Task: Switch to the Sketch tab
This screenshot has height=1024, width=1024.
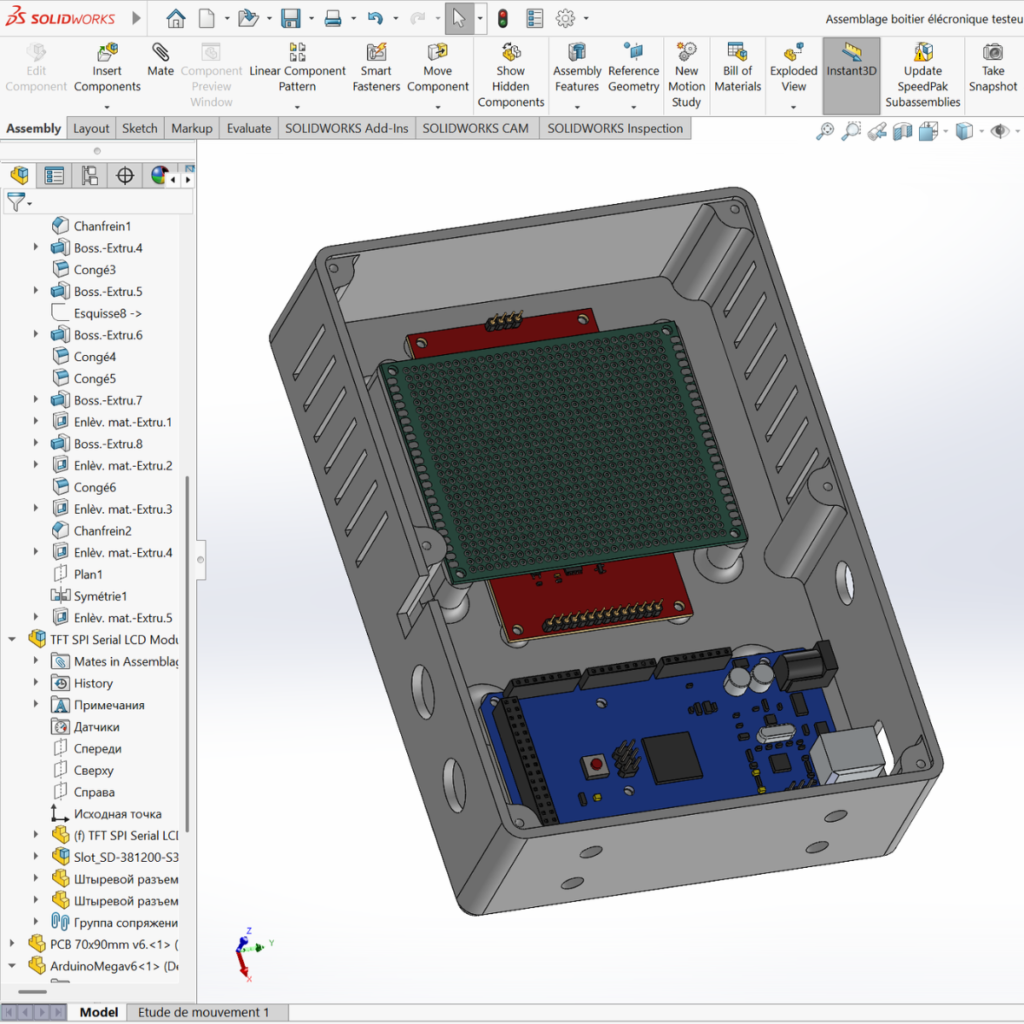Action: click(x=140, y=128)
